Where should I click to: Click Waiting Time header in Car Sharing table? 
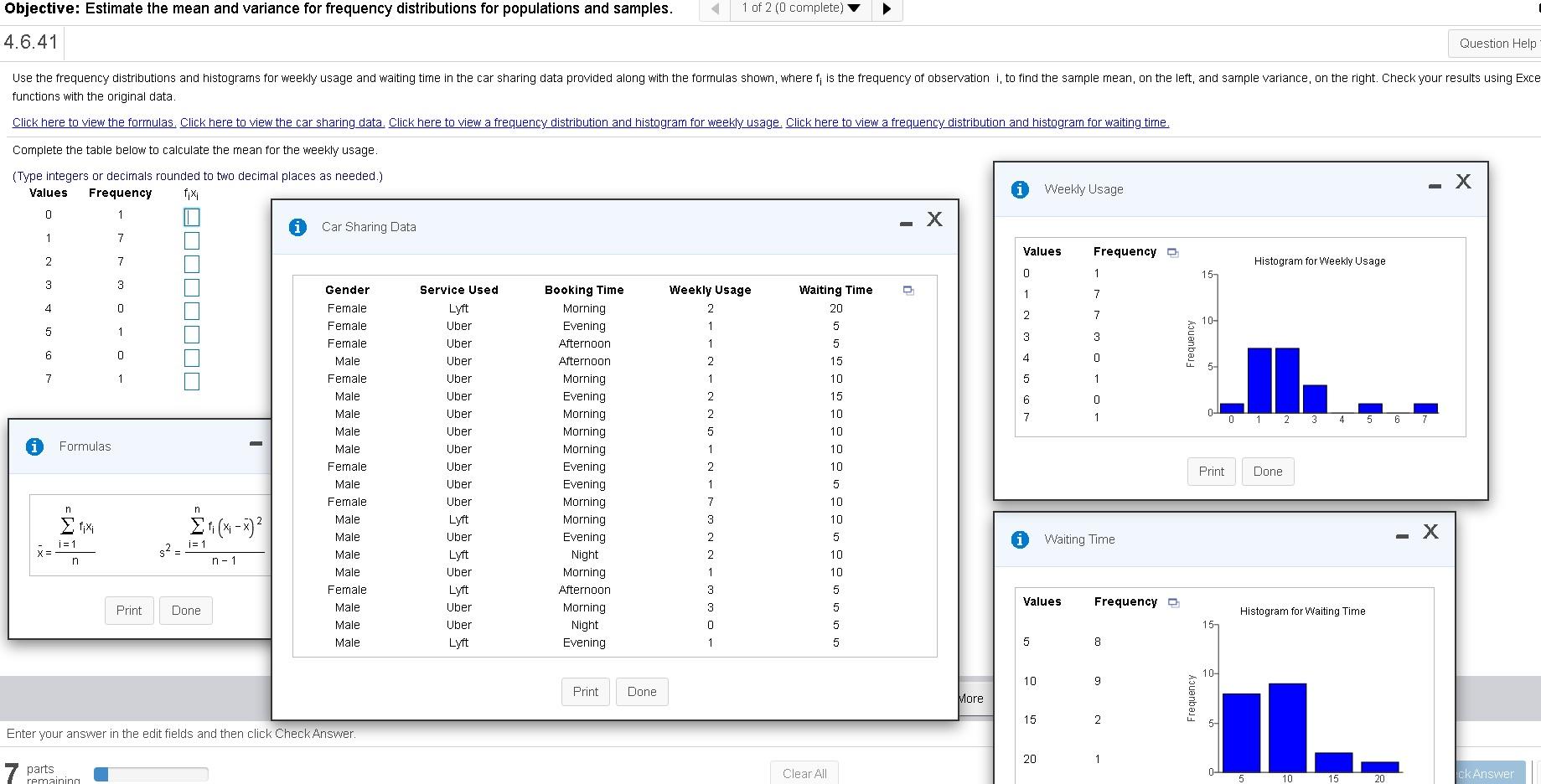tap(835, 290)
